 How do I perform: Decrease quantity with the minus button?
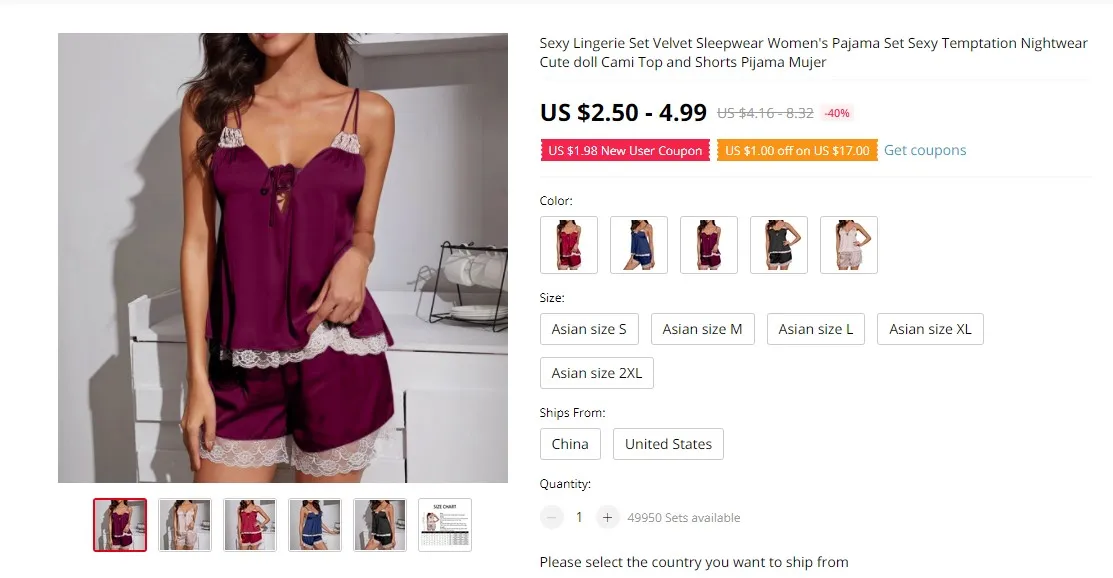click(x=552, y=518)
